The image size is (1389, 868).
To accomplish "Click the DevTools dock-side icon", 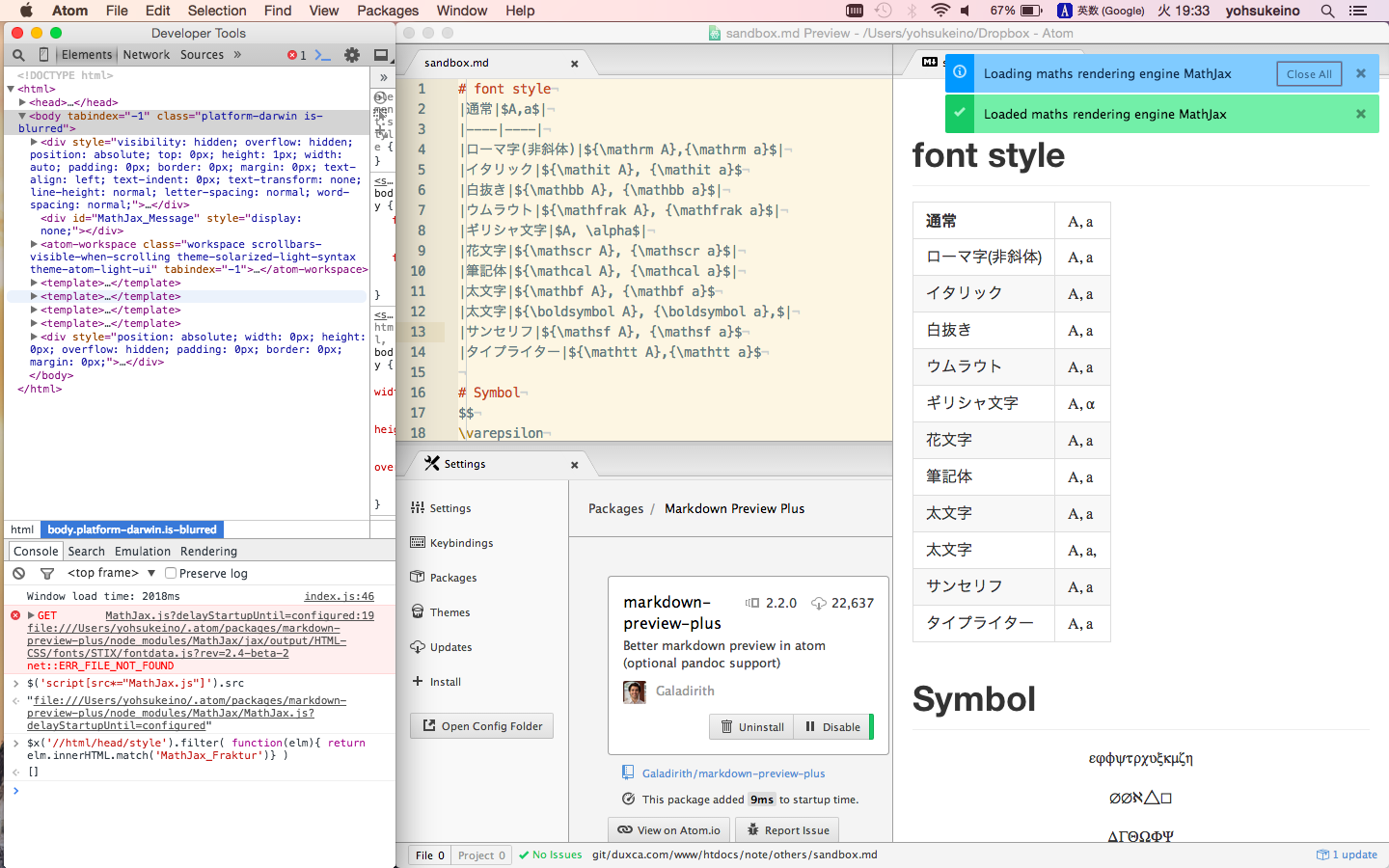I will point(381,55).
